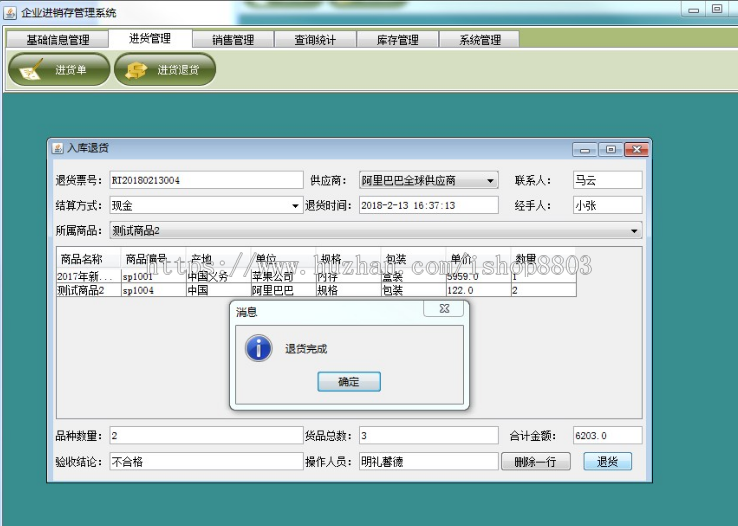Minimize the 入库退货 window

(585, 150)
